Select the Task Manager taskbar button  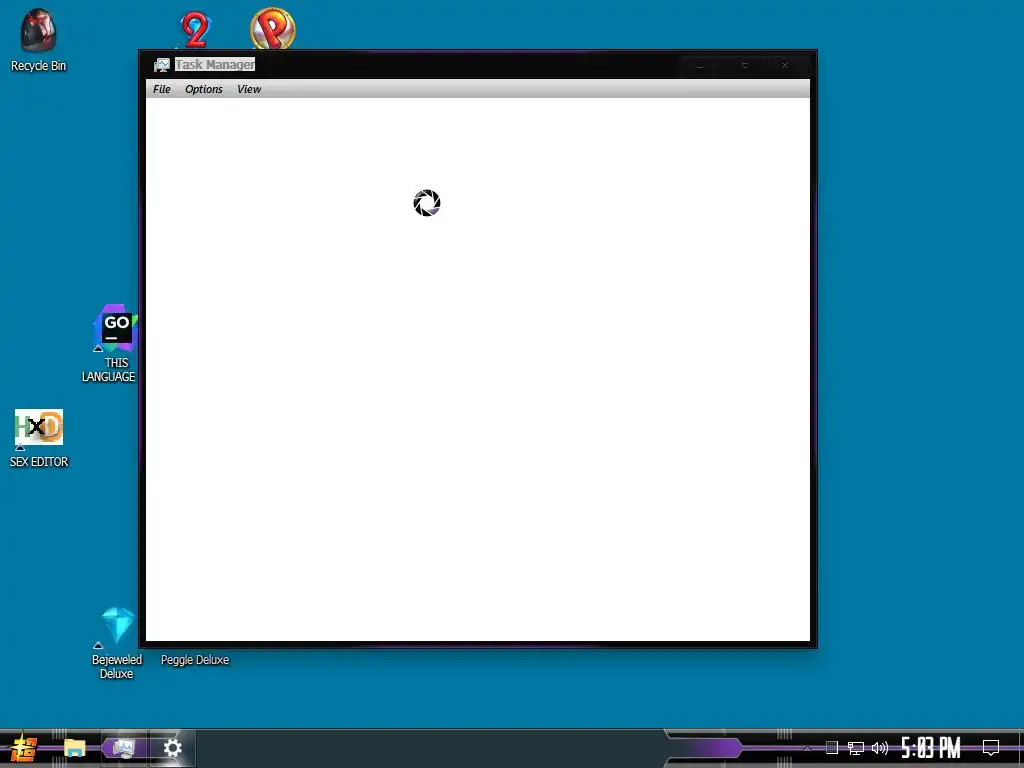pyautogui.click(x=123, y=748)
